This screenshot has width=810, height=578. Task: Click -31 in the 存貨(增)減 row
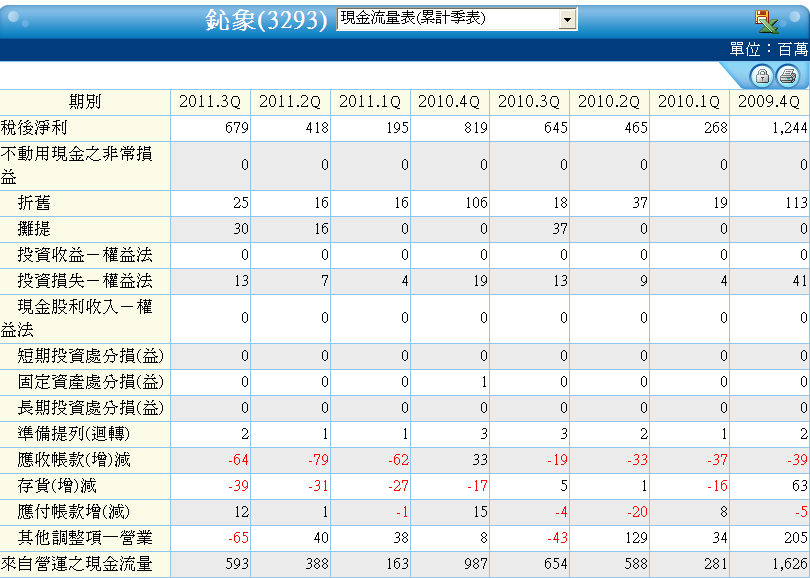pyautogui.click(x=318, y=486)
